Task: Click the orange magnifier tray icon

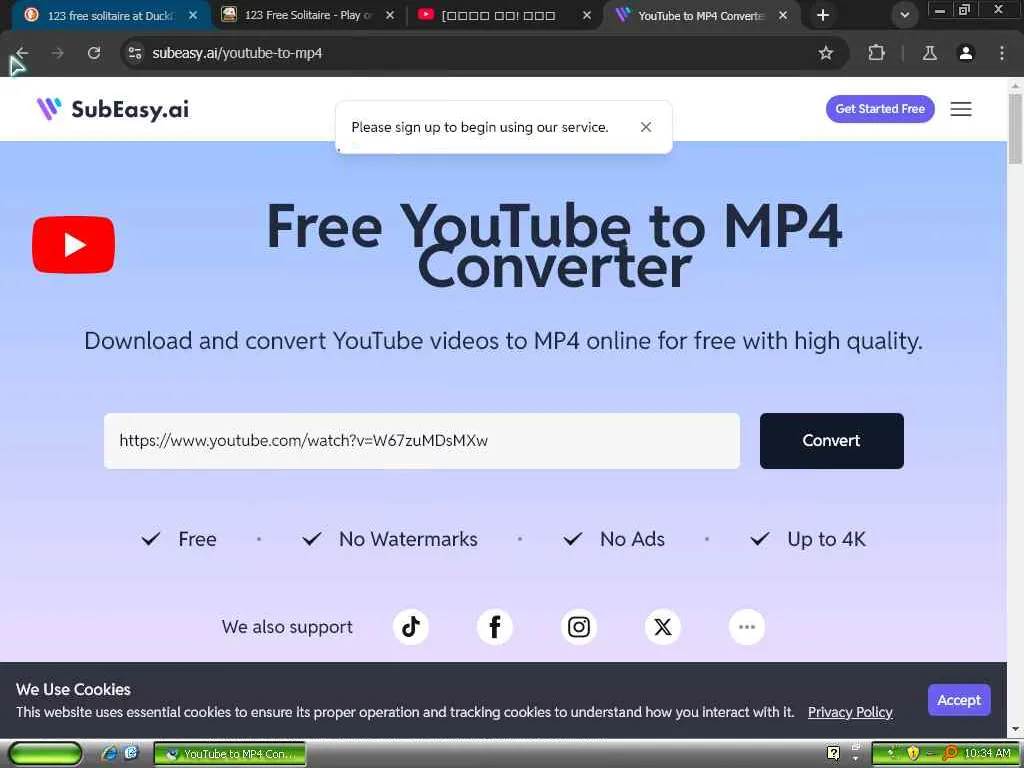Action: (950, 754)
